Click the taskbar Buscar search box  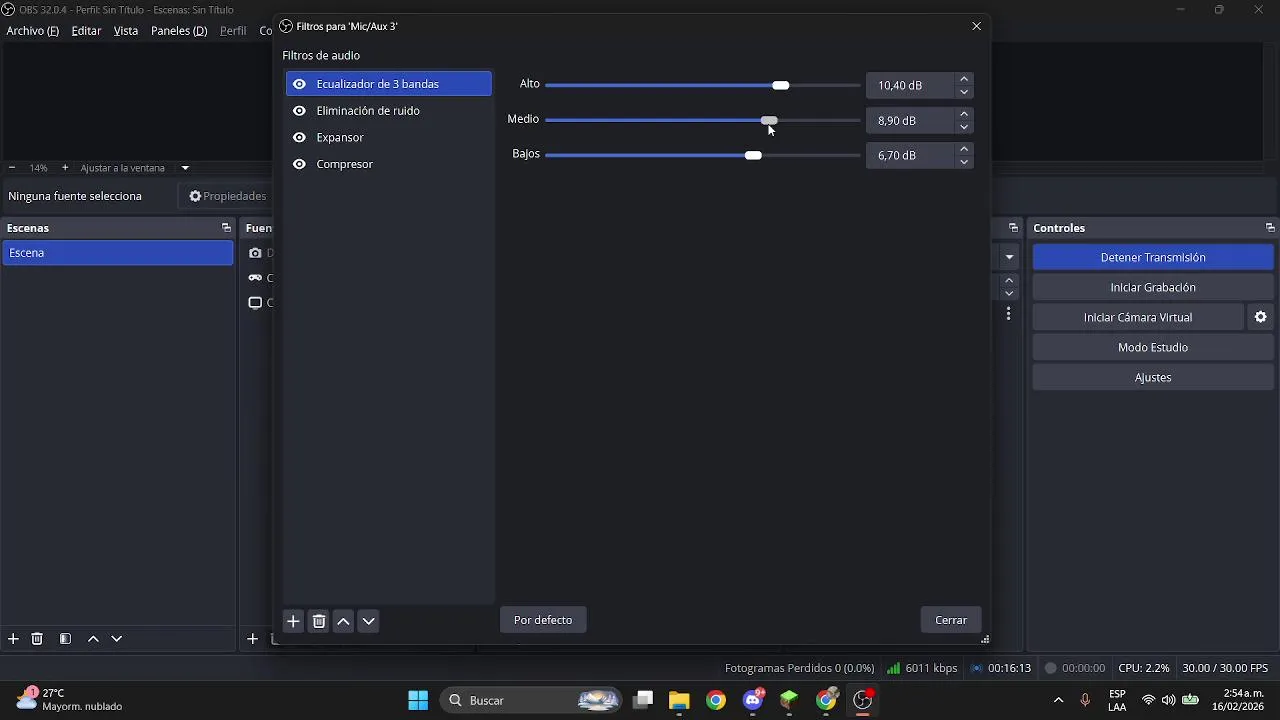click(533, 700)
